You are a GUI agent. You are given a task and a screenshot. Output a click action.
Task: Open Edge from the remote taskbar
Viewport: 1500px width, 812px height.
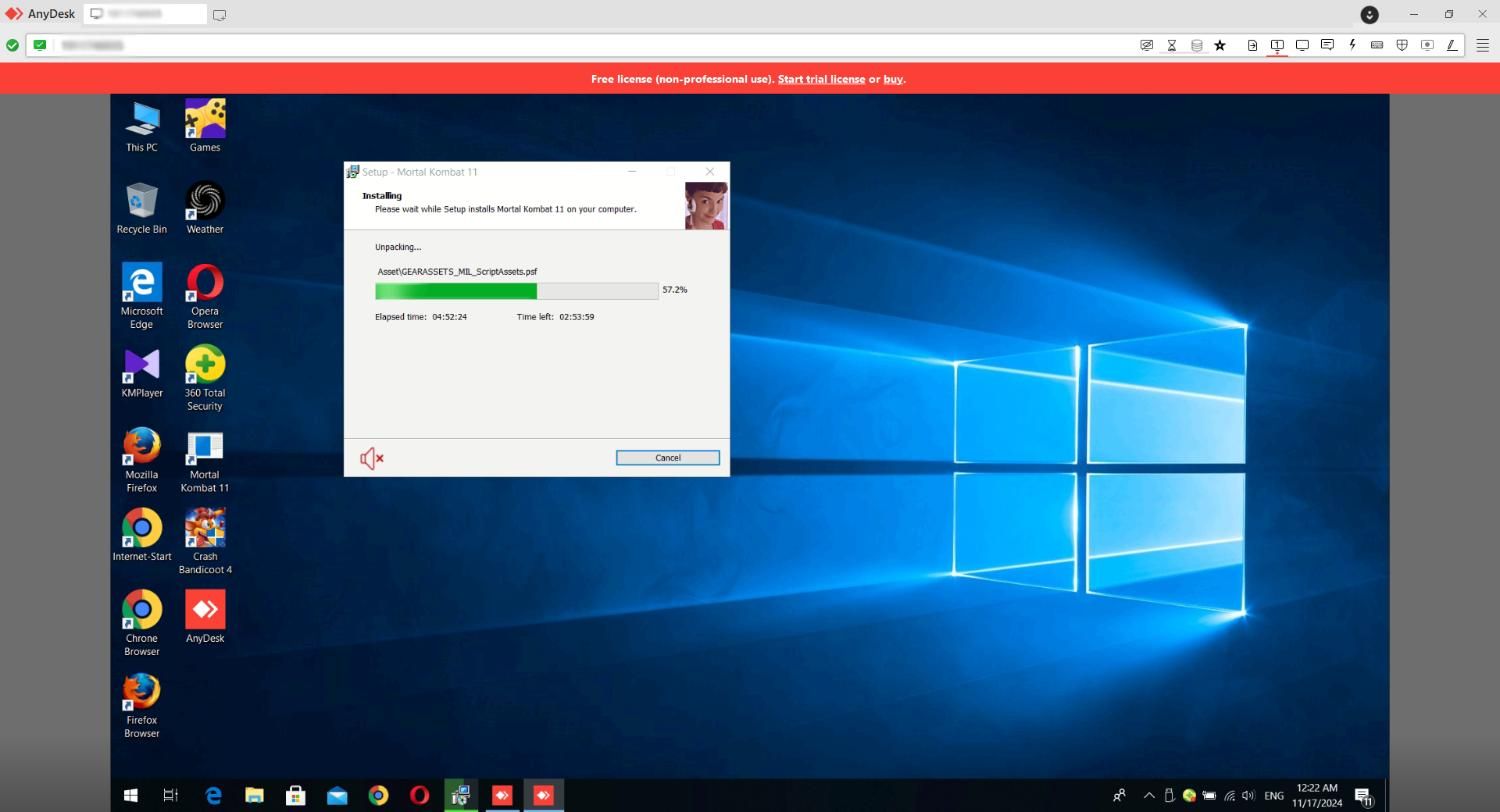(213, 796)
